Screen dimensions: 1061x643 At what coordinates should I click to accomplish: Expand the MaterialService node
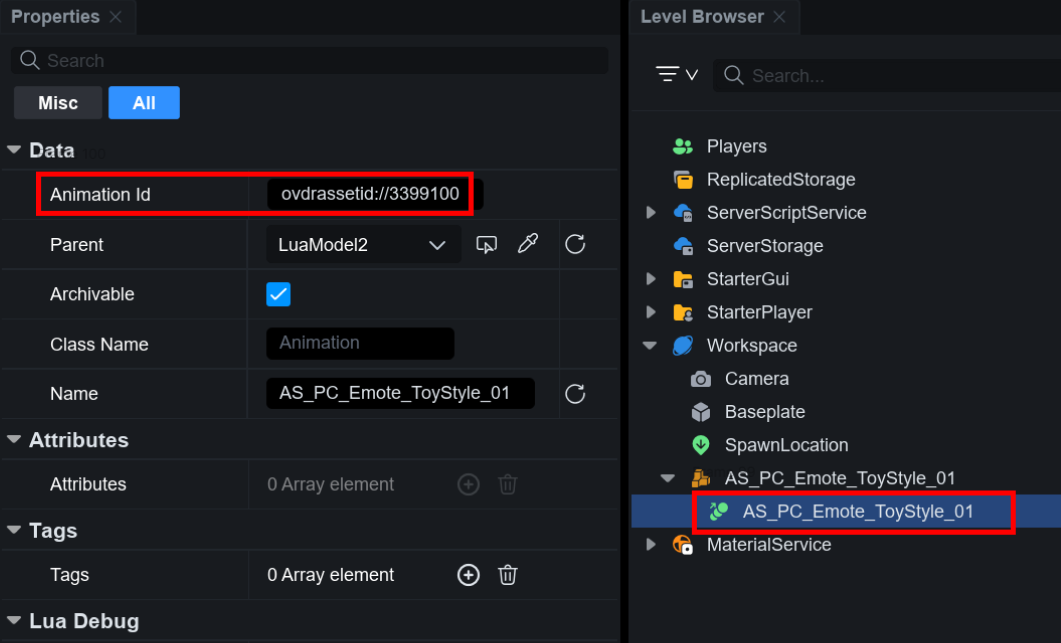651,545
